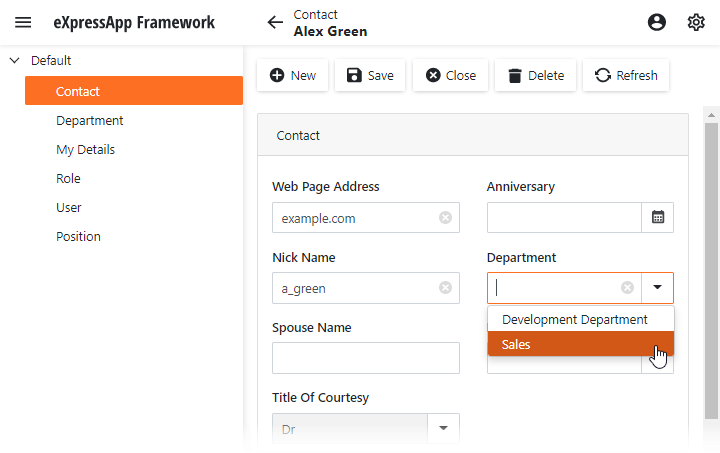Clear the Department combo box value
720x453 pixels.
pyautogui.click(x=627, y=288)
